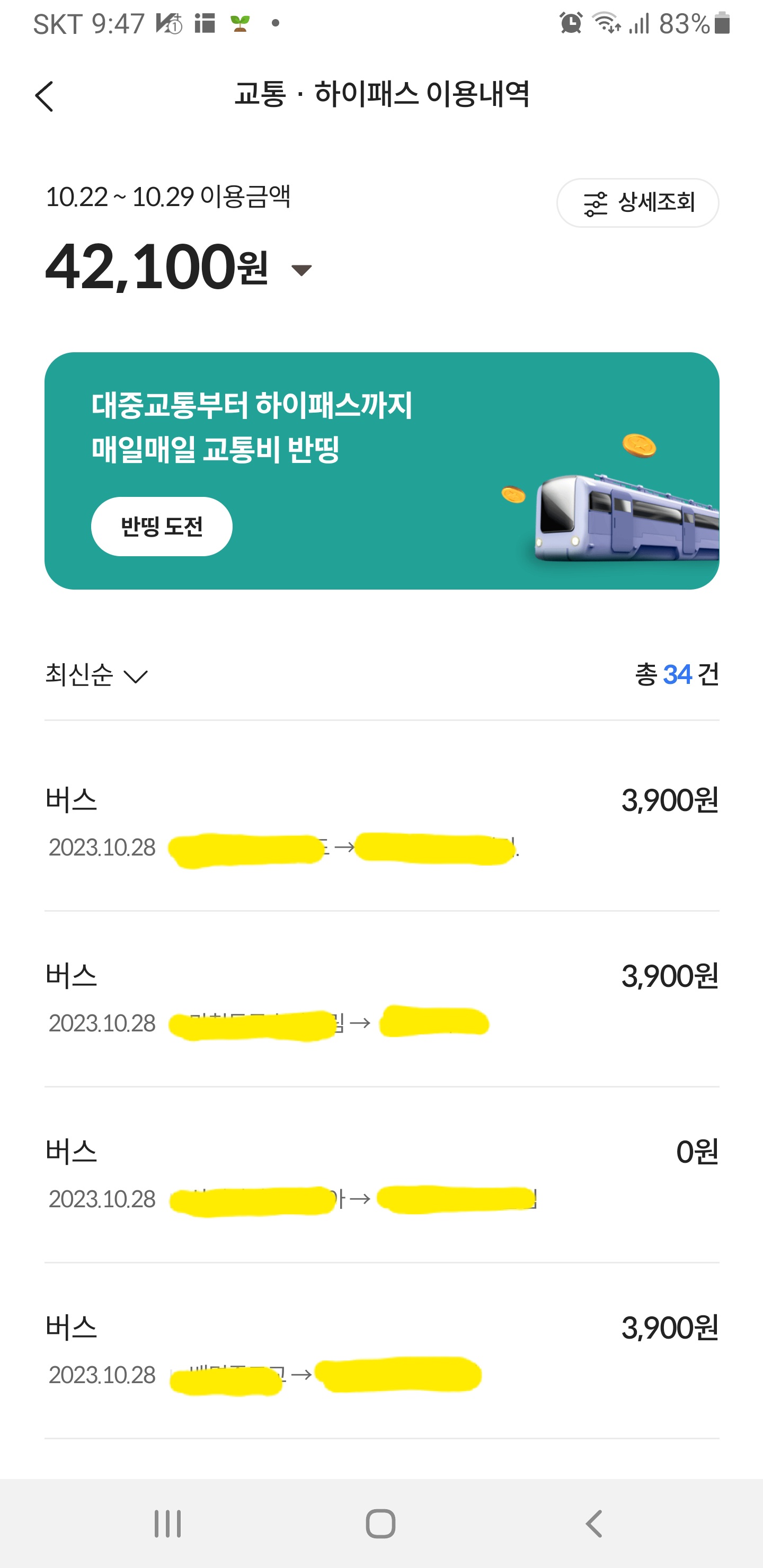Tap the Android recent apps icon

click(167, 1524)
